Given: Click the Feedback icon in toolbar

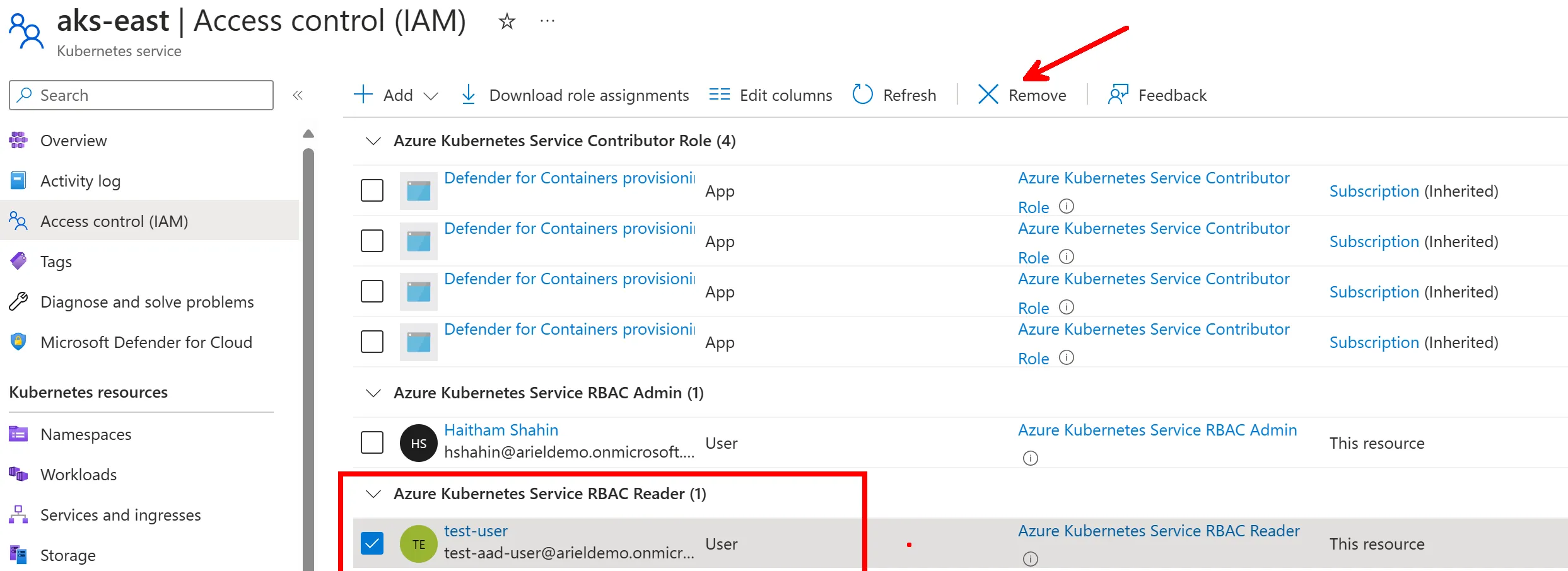Looking at the screenshot, I should tap(1118, 95).
